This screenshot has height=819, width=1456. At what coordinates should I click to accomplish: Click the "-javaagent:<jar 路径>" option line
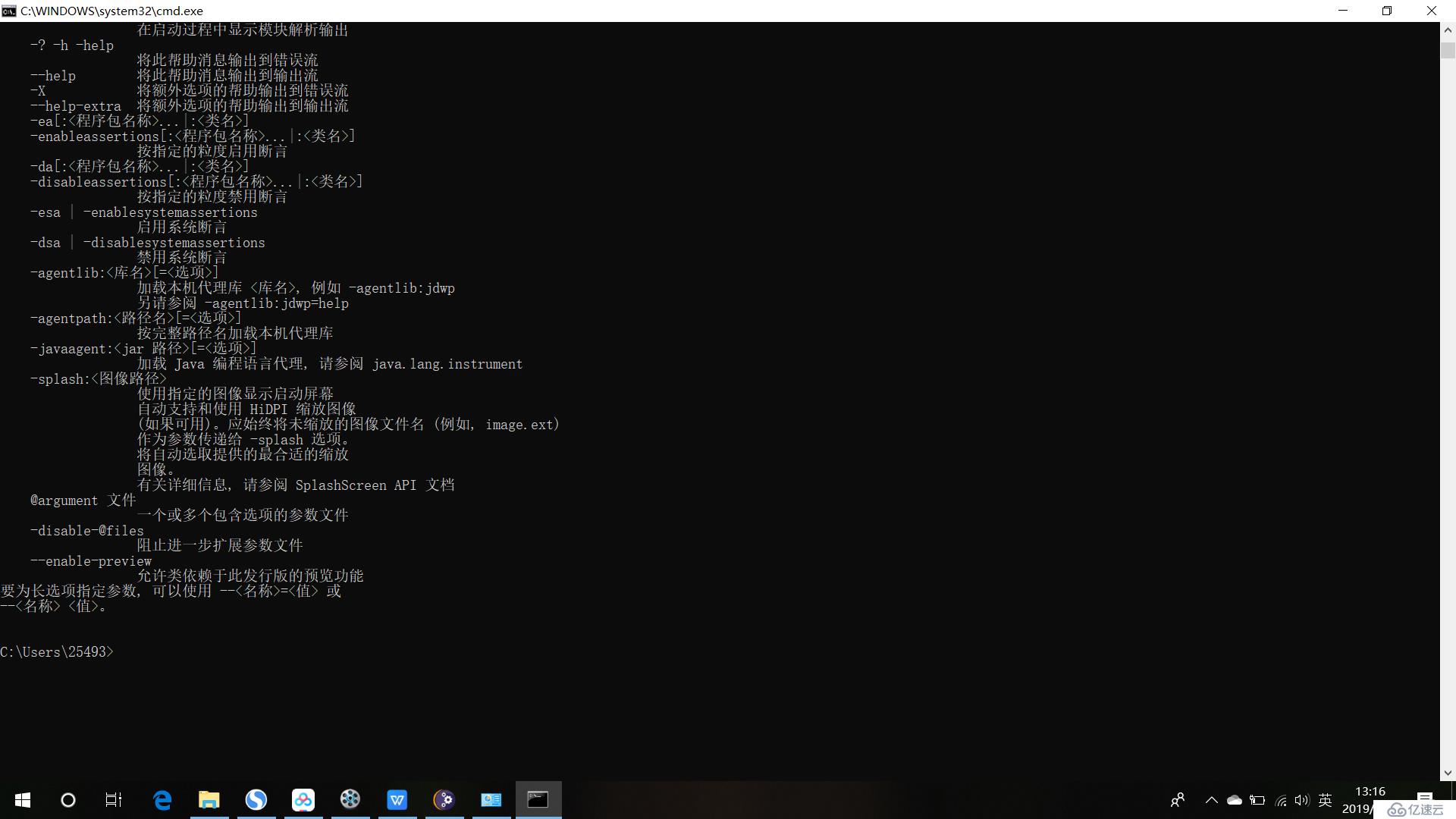point(143,349)
